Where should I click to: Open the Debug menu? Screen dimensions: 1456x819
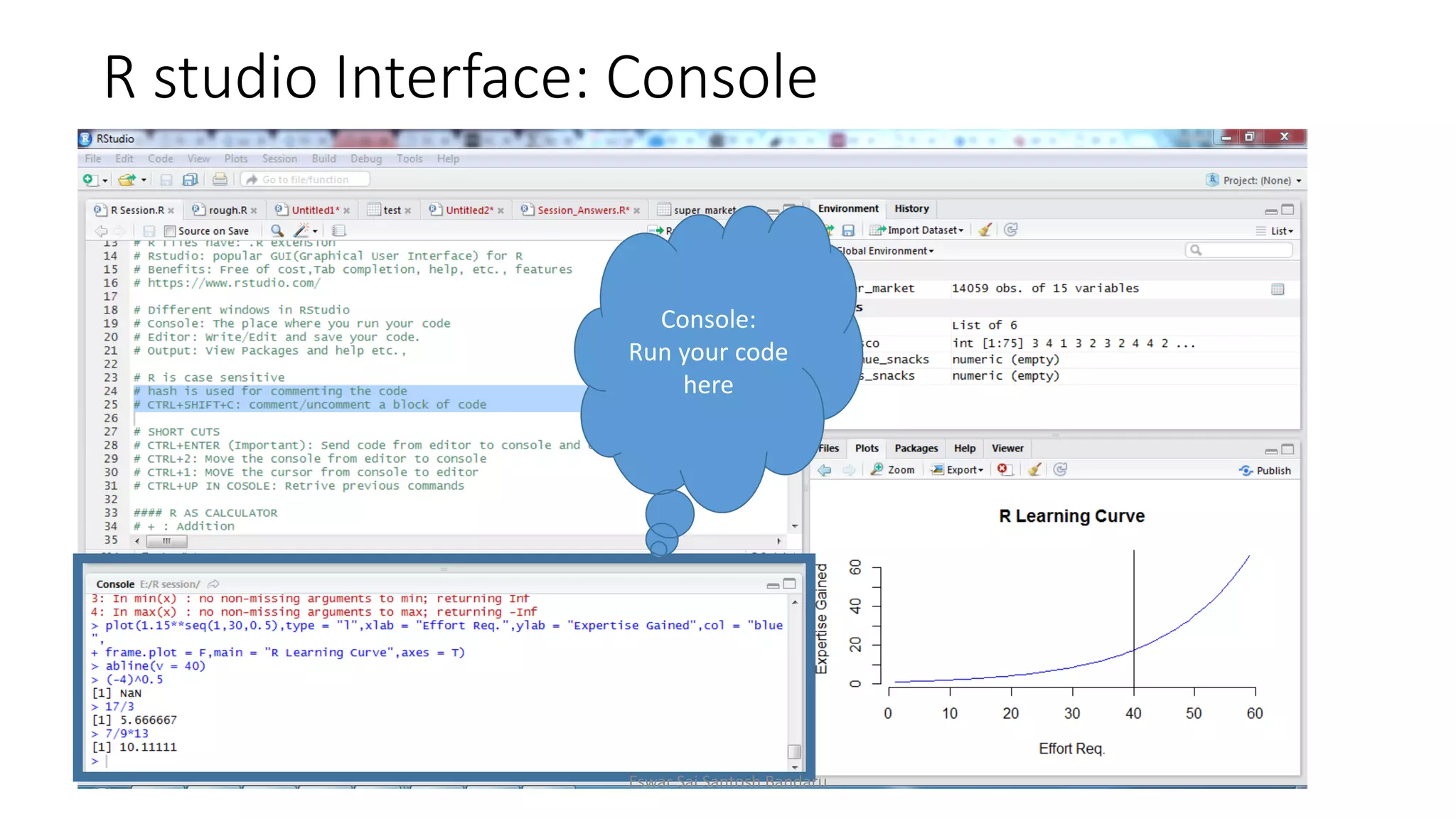click(x=366, y=159)
